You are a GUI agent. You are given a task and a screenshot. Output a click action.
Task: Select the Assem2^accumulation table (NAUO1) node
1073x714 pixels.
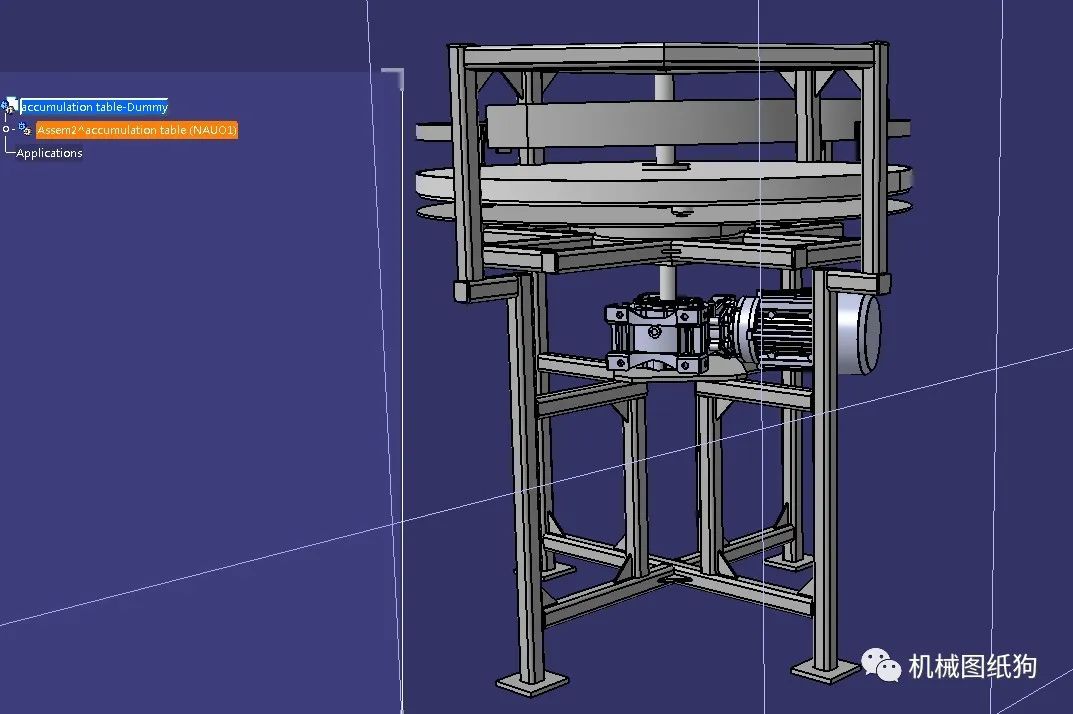click(x=137, y=129)
